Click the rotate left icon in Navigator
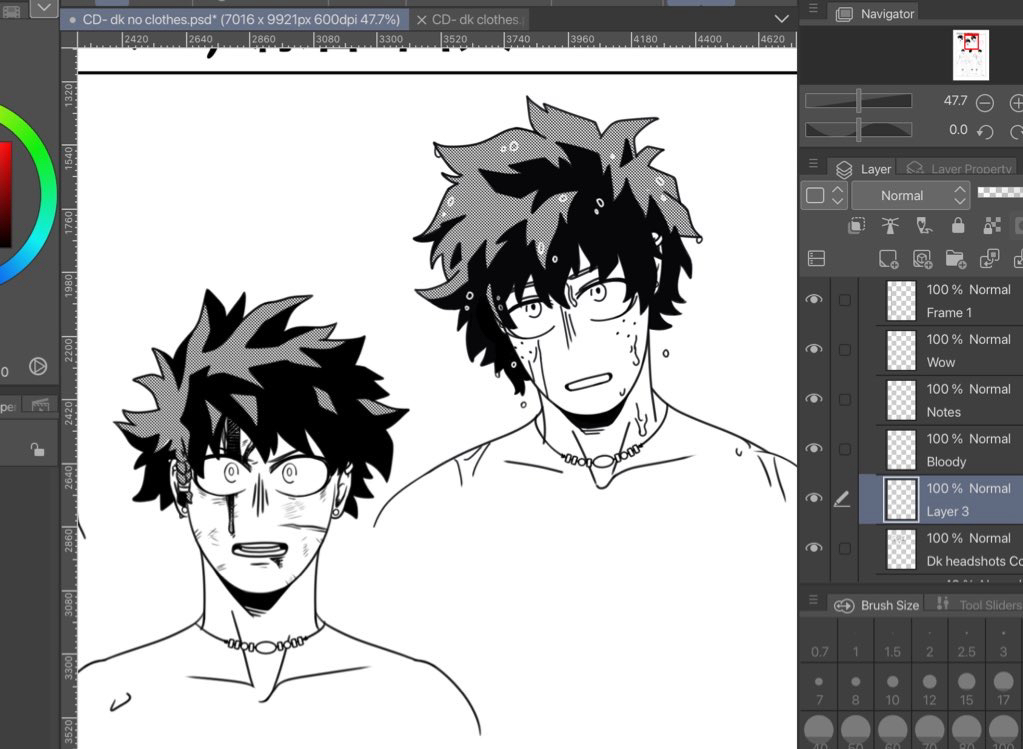Image resolution: width=1023 pixels, height=749 pixels. (985, 131)
